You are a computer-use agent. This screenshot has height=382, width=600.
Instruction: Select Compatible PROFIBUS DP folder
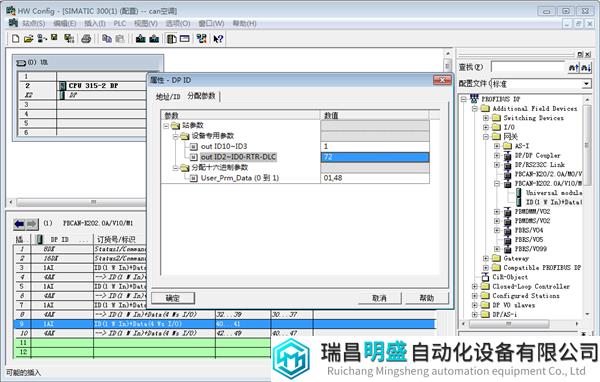pos(542,268)
